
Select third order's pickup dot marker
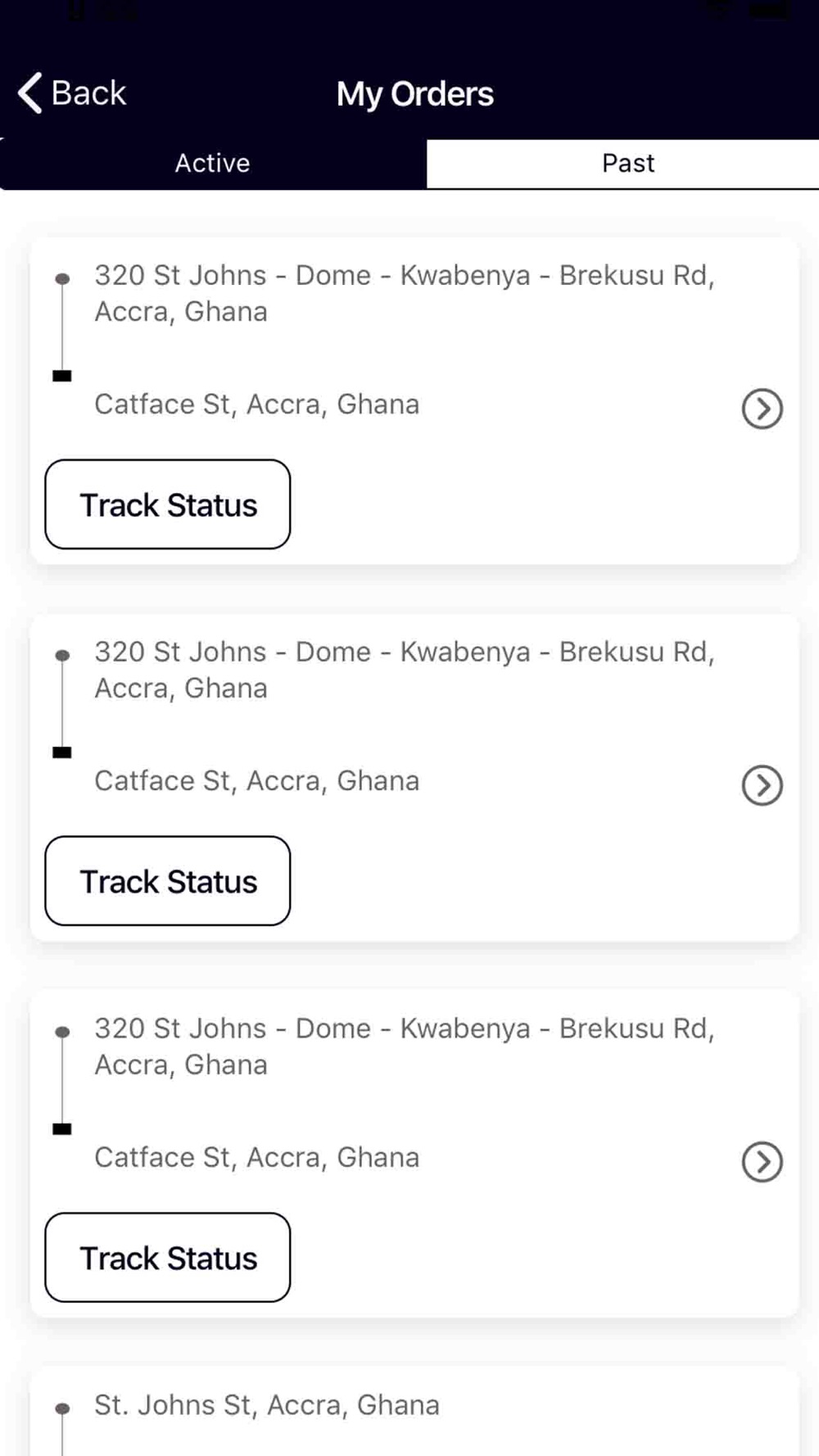(x=62, y=1032)
